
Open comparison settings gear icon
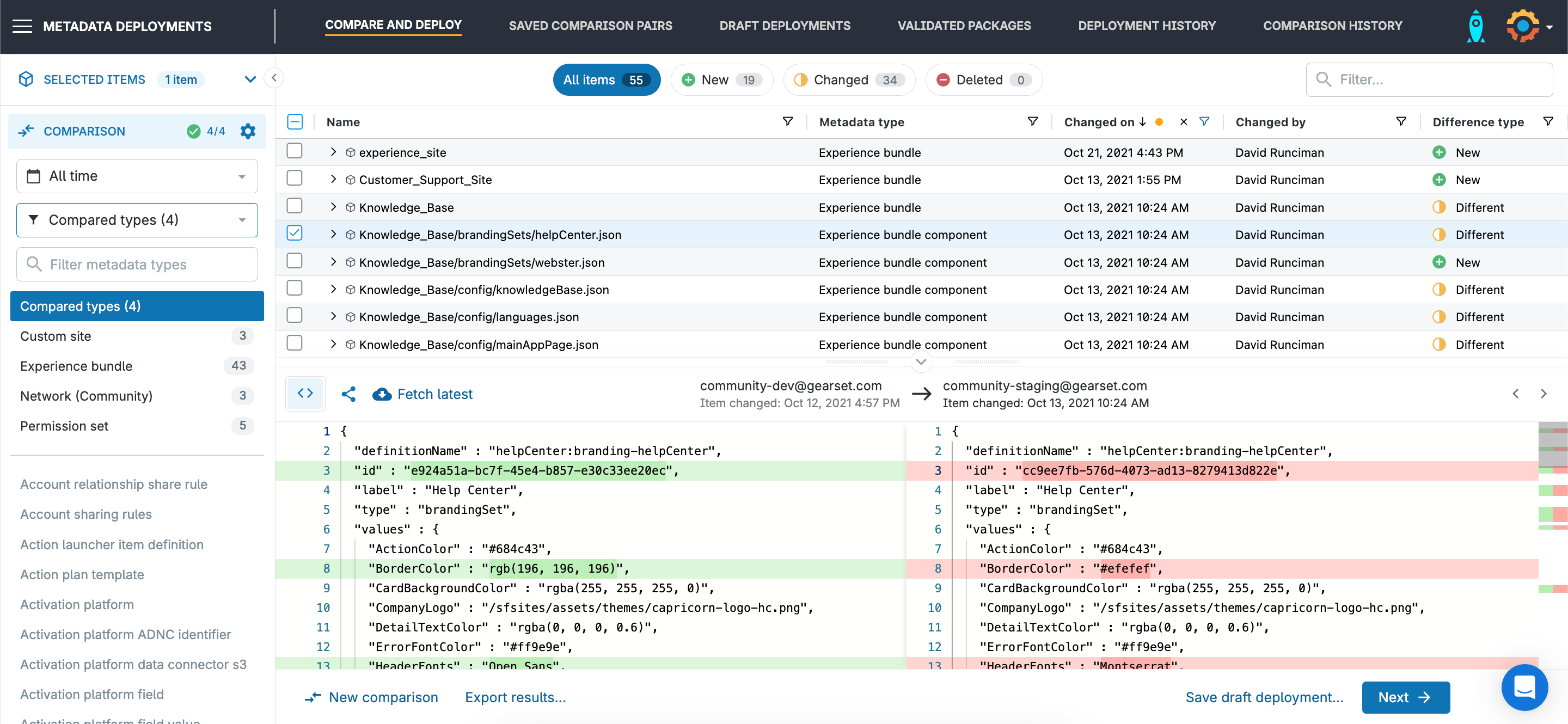tap(247, 131)
